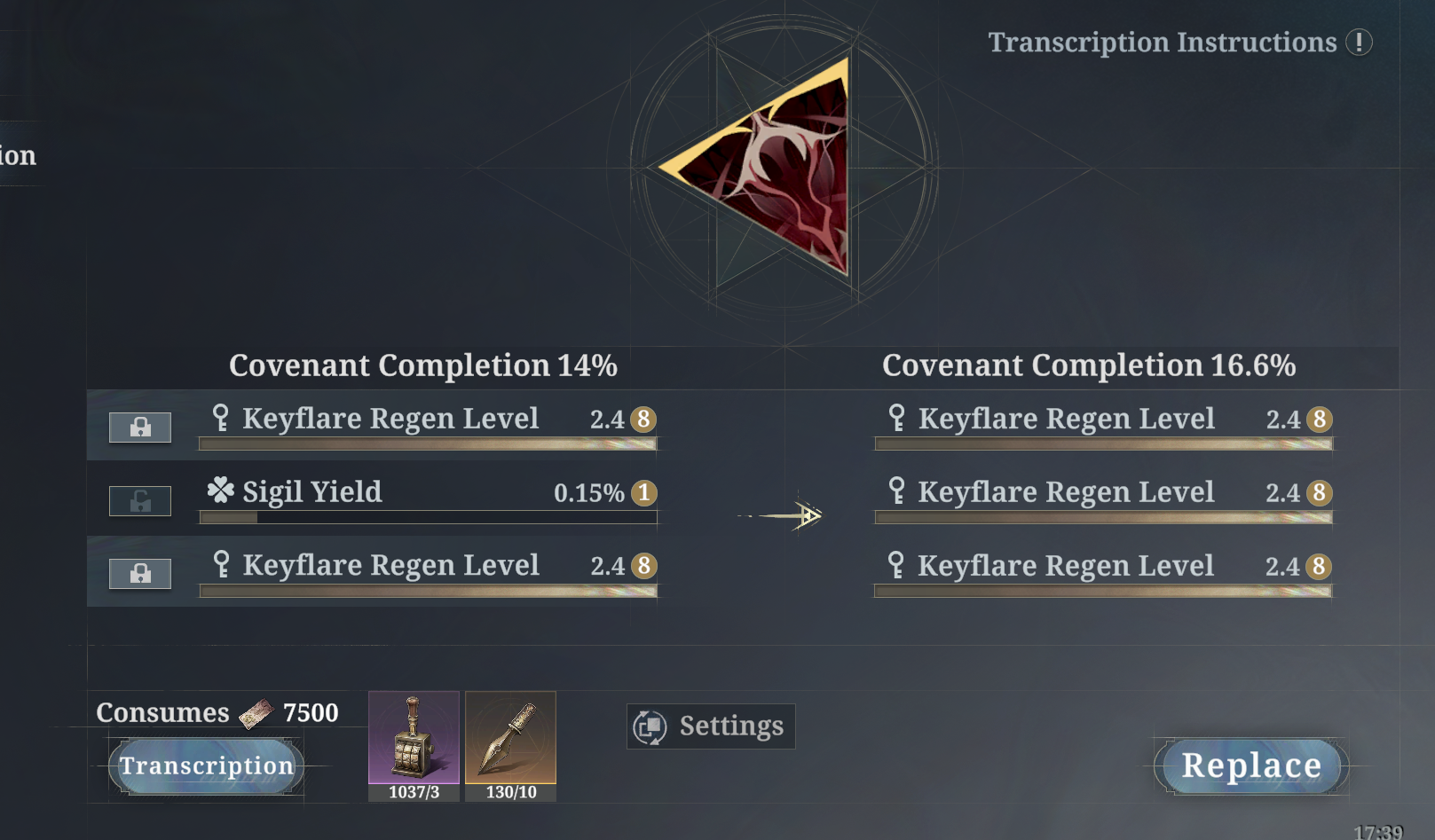
Task: Click the Sigil Yield clover icon
Action: [220, 491]
